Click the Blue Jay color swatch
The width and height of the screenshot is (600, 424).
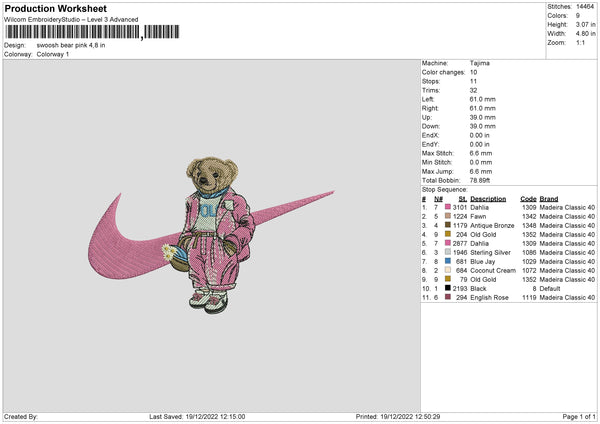click(x=448, y=261)
